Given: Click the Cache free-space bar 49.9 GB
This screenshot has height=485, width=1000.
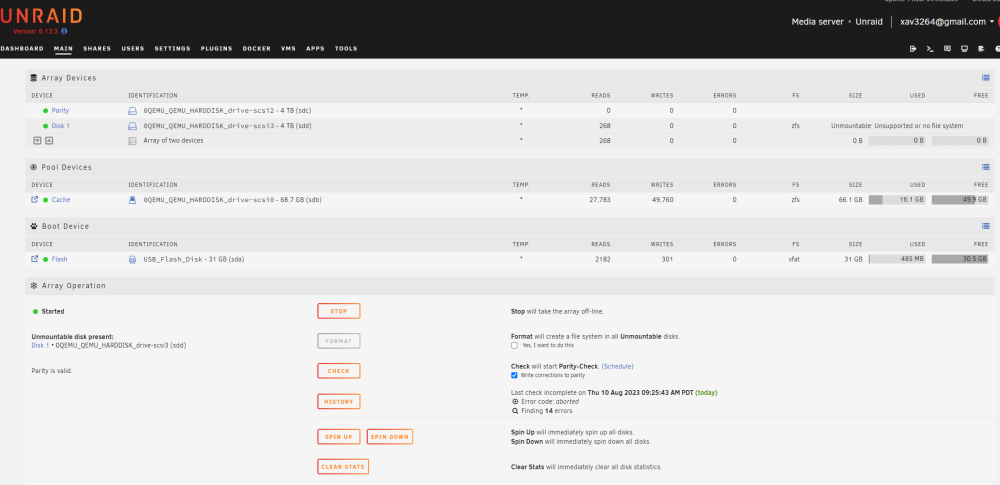Looking at the screenshot, I should click(960, 200).
